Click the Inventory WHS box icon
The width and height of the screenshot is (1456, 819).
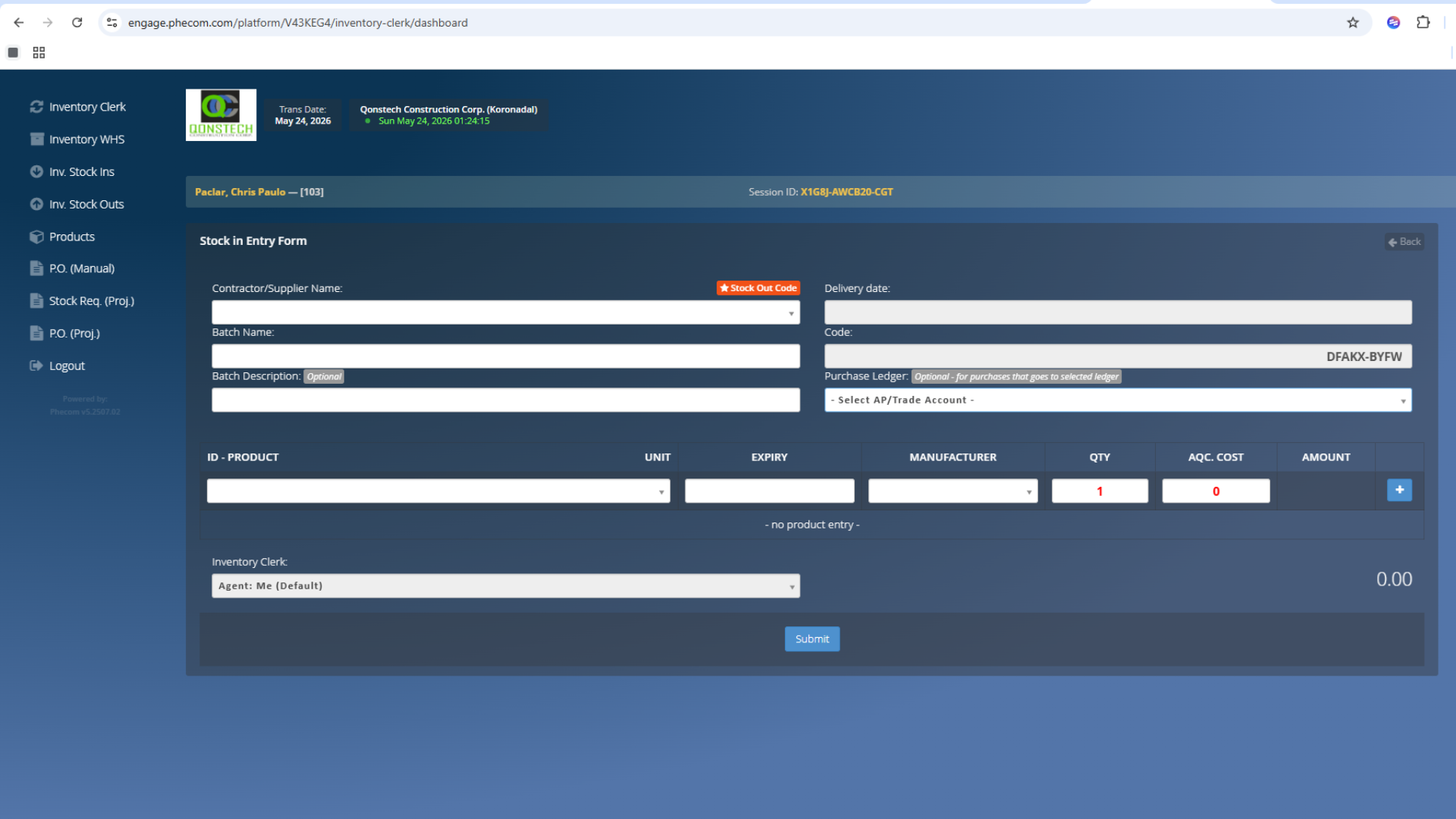click(x=36, y=140)
